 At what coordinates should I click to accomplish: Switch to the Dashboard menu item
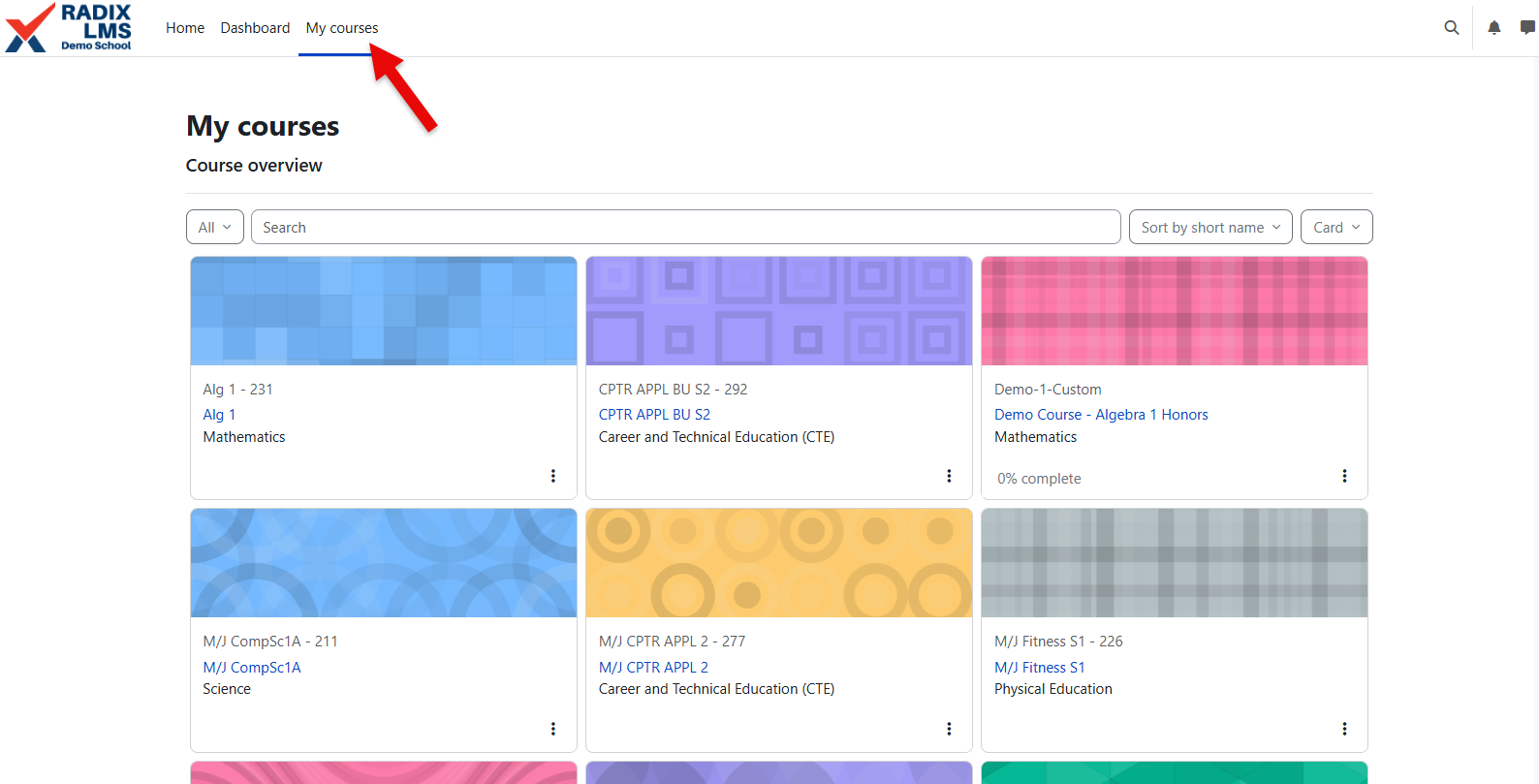tap(255, 28)
